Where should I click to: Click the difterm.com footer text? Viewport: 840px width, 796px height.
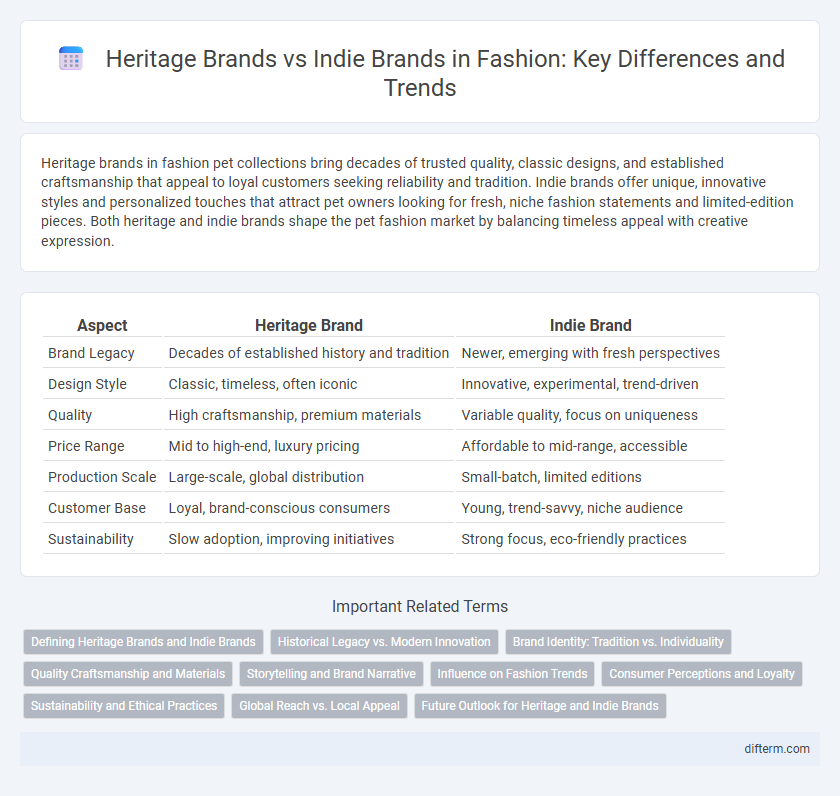pyautogui.click(x=777, y=749)
